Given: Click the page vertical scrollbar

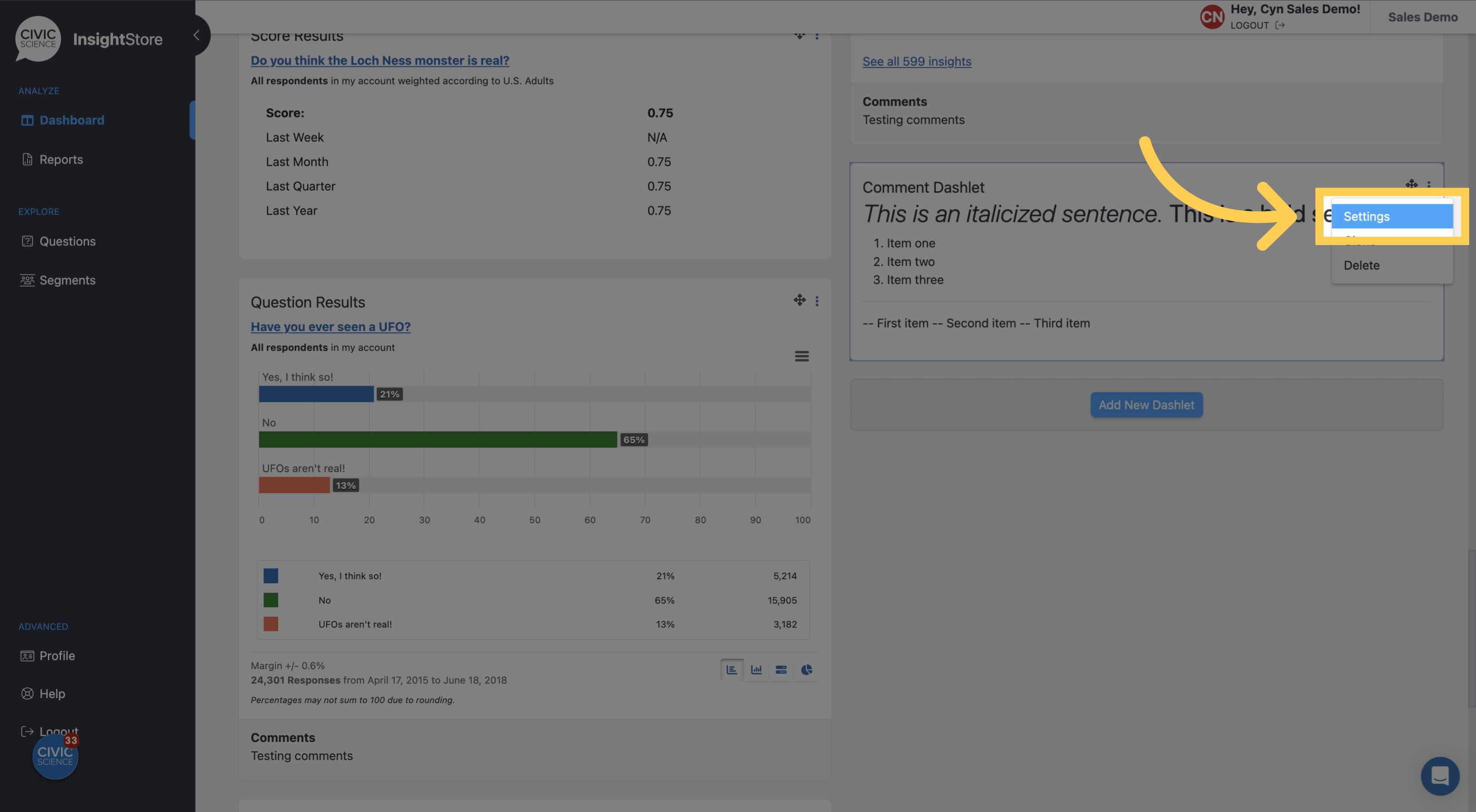Looking at the screenshot, I should pyautogui.click(x=1472, y=628).
